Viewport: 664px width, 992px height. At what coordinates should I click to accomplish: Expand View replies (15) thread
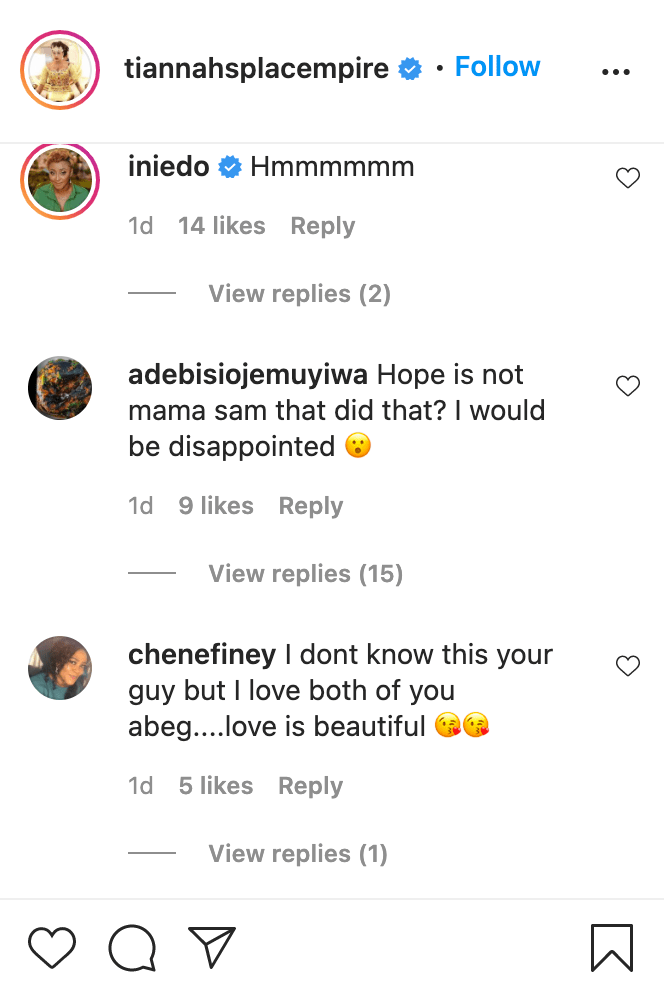coord(305,574)
